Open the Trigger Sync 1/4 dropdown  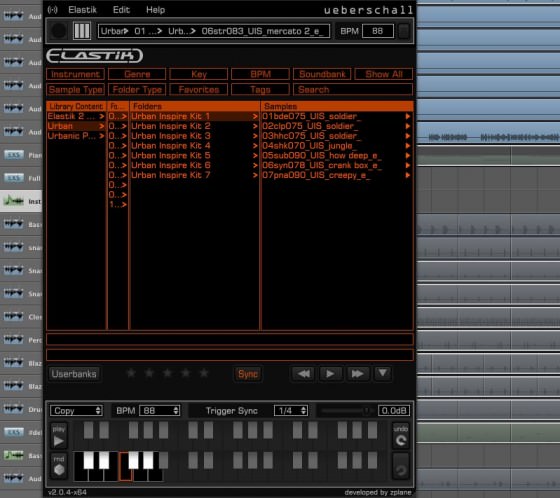pyautogui.click(x=291, y=410)
